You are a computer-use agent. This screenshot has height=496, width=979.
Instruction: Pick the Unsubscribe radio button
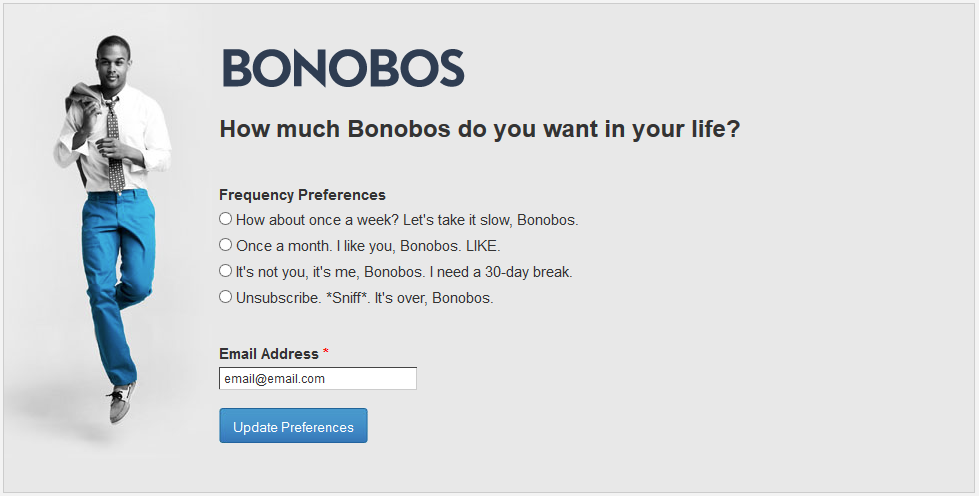coord(226,297)
